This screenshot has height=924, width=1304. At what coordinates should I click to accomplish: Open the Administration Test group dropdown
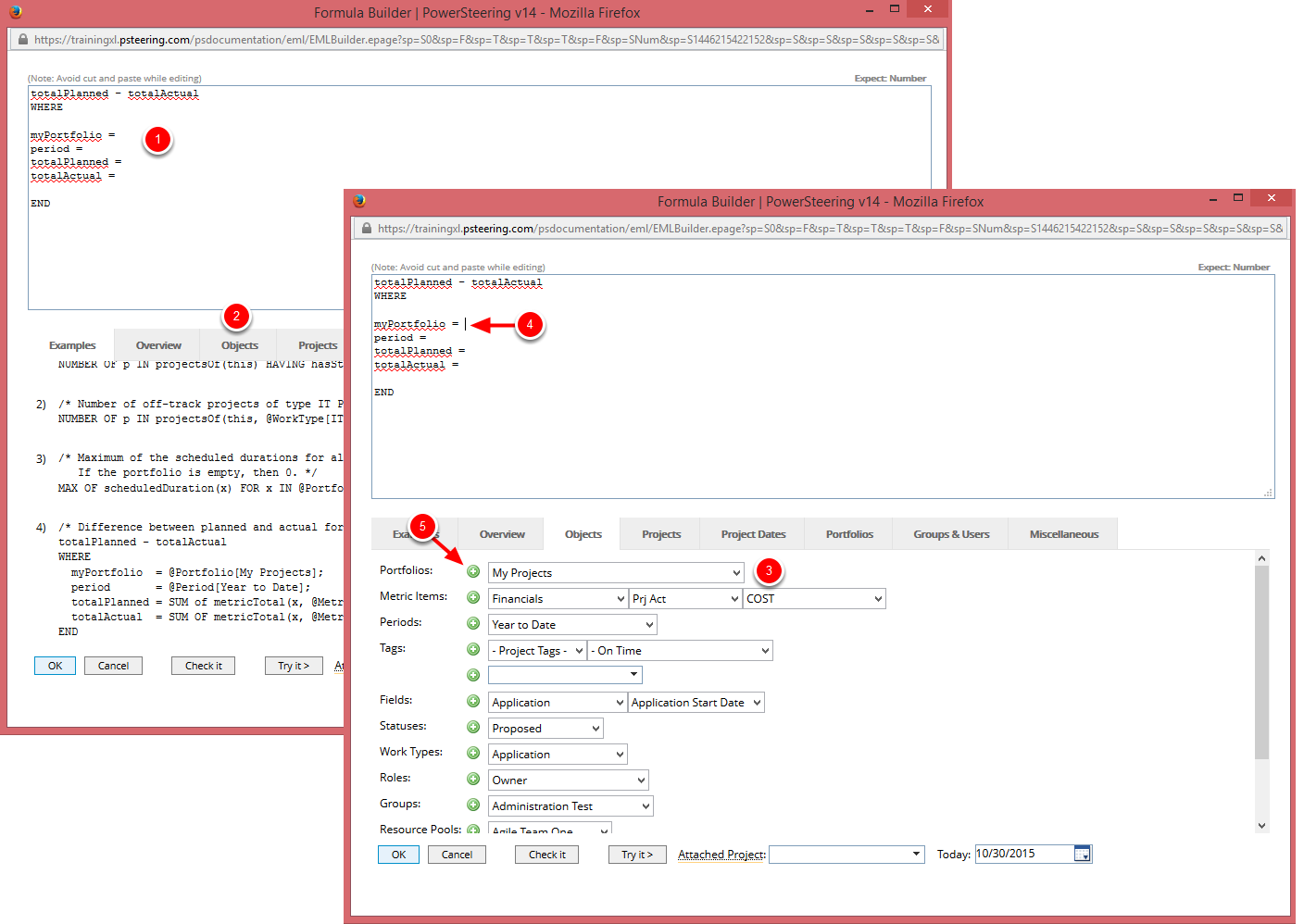(570, 806)
